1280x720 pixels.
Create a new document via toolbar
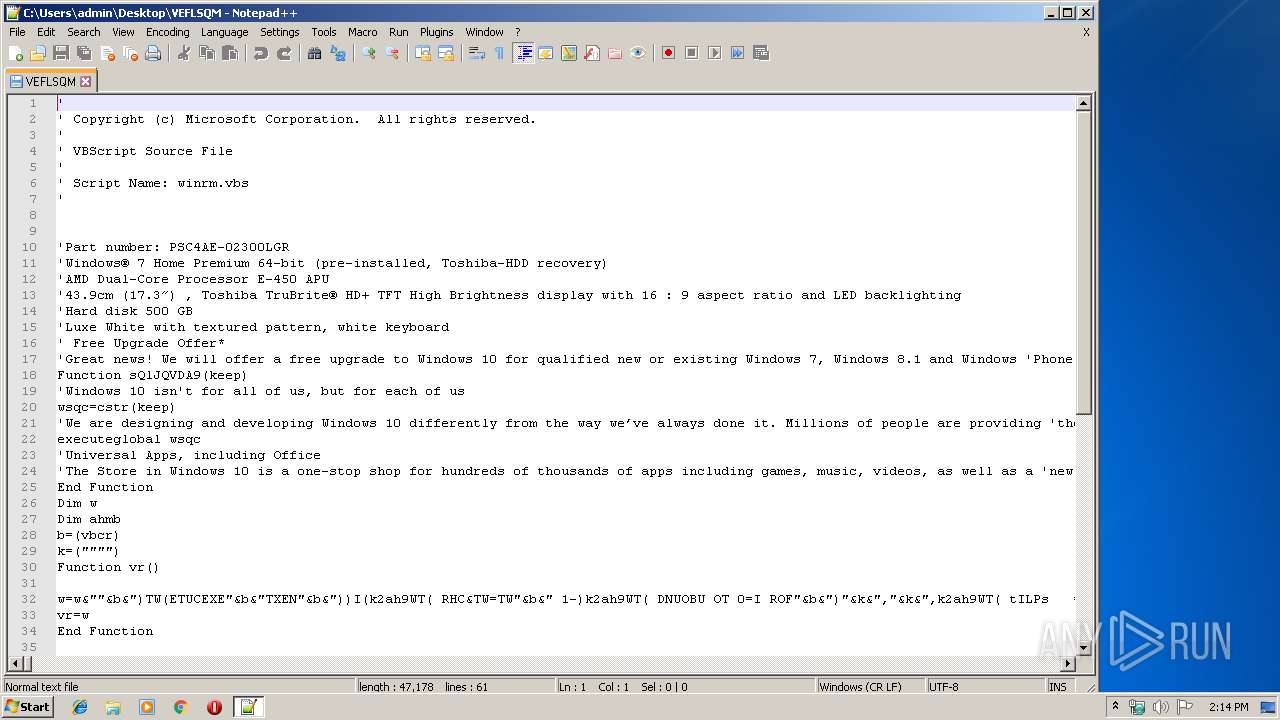click(x=16, y=53)
